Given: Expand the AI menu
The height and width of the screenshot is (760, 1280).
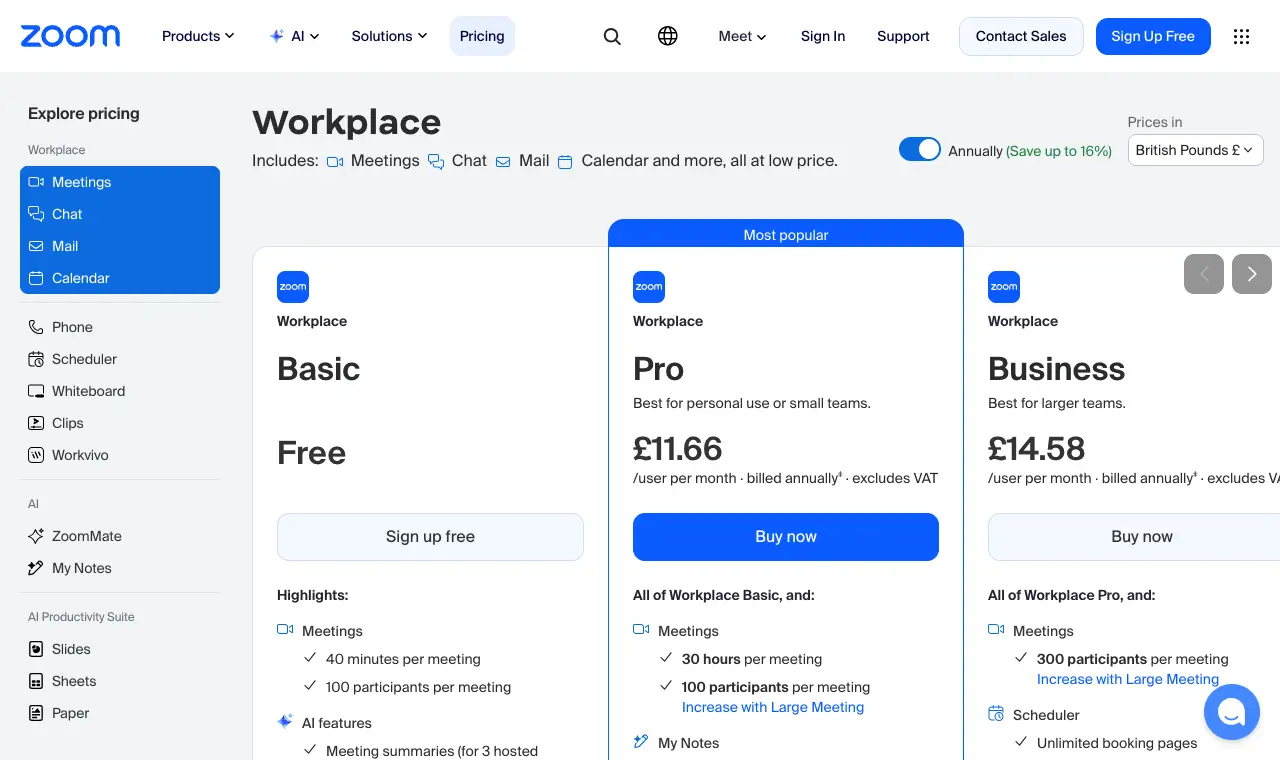Looking at the screenshot, I should pyautogui.click(x=295, y=36).
